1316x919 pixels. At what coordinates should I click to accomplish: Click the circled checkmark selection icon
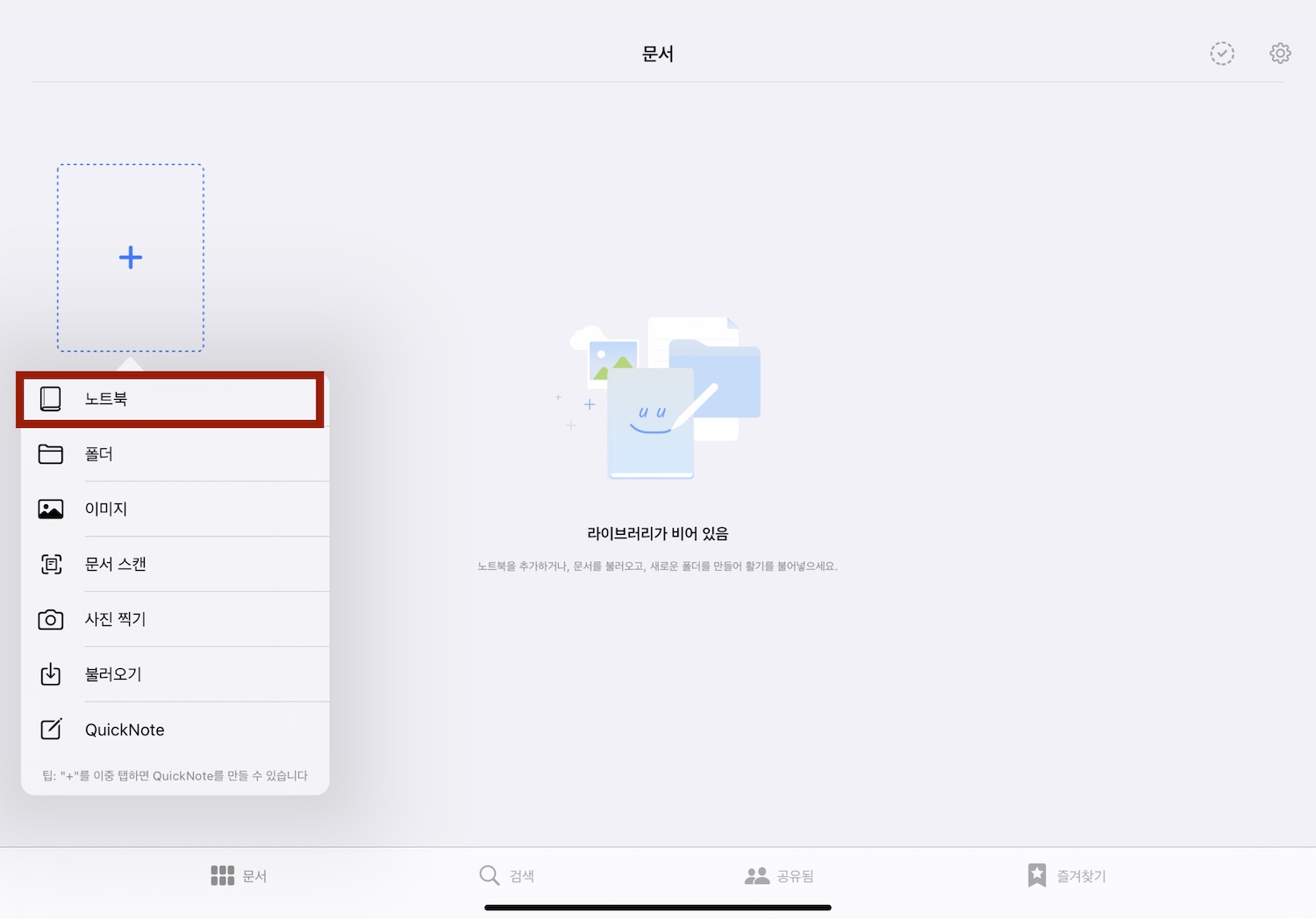coord(1222,53)
